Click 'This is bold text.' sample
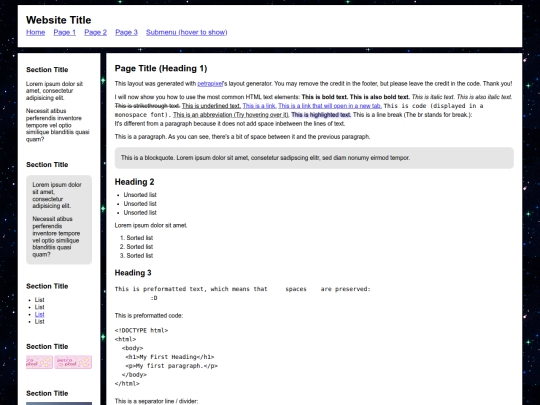 (x=325, y=97)
